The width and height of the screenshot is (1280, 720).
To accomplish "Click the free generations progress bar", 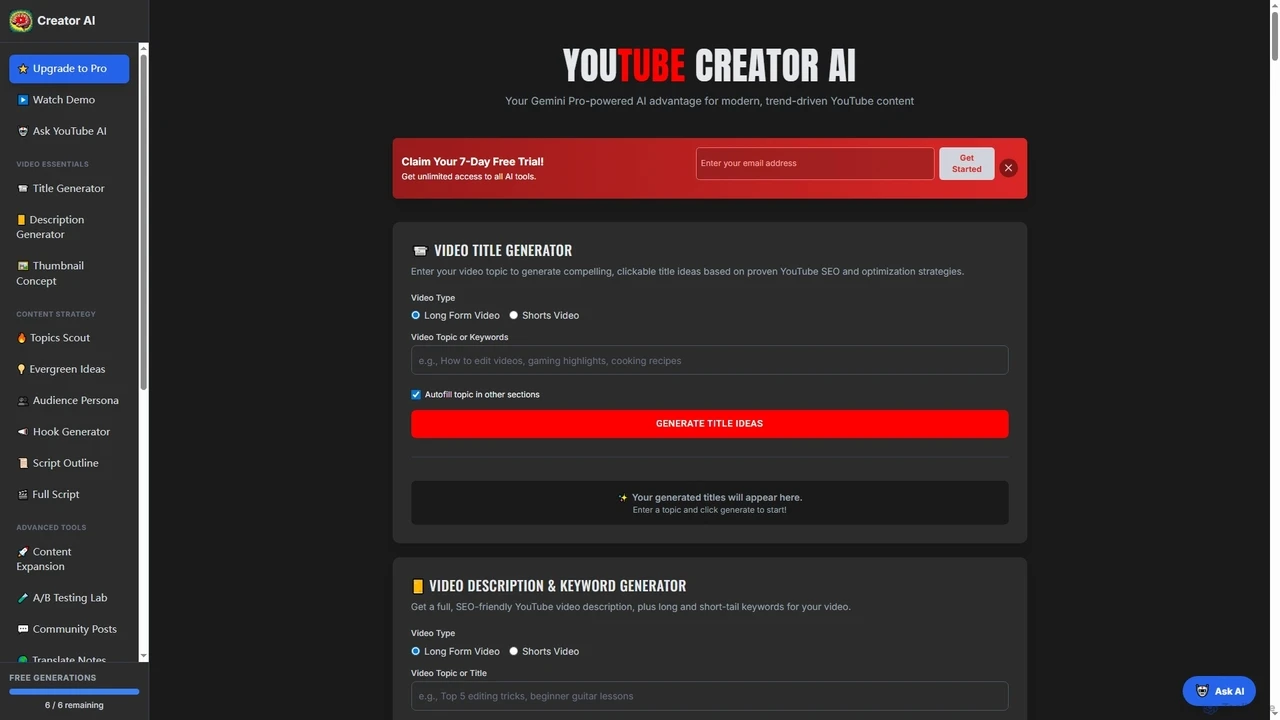I will (74, 691).
